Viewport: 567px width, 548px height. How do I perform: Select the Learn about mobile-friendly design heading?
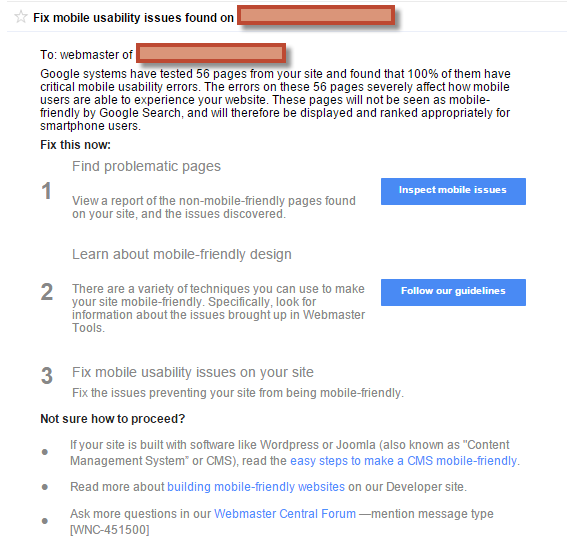[x=182, y=254]
